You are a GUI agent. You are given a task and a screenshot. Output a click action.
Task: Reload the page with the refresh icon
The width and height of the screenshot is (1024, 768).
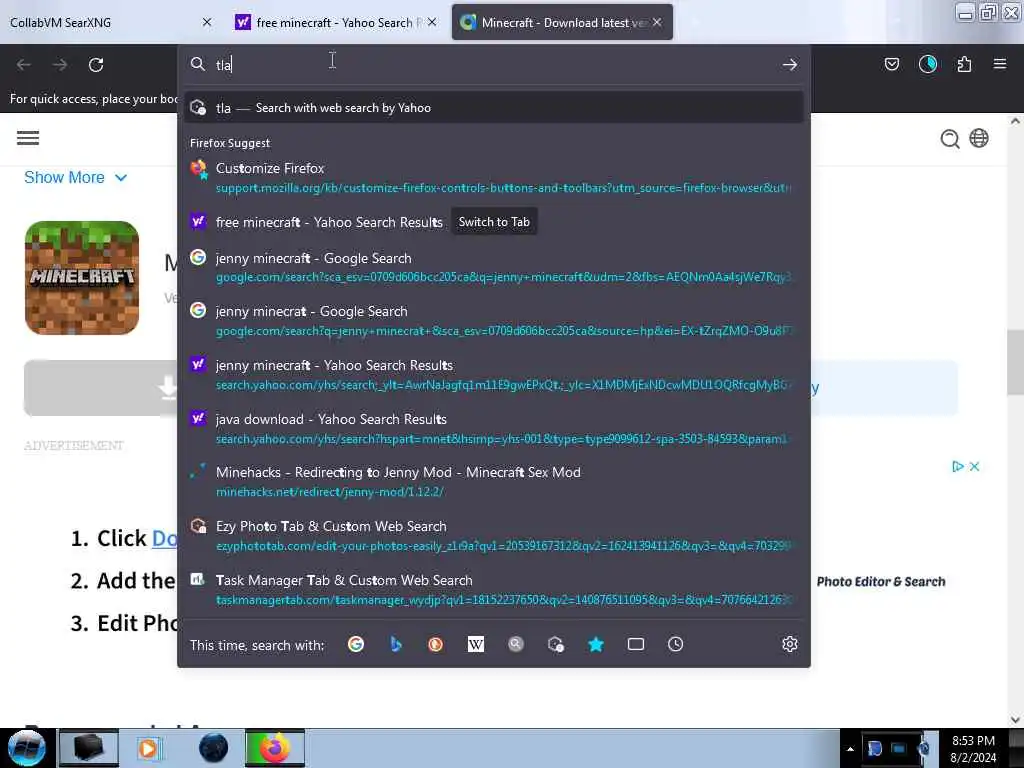pyautogui.click(x=96, y=65)
